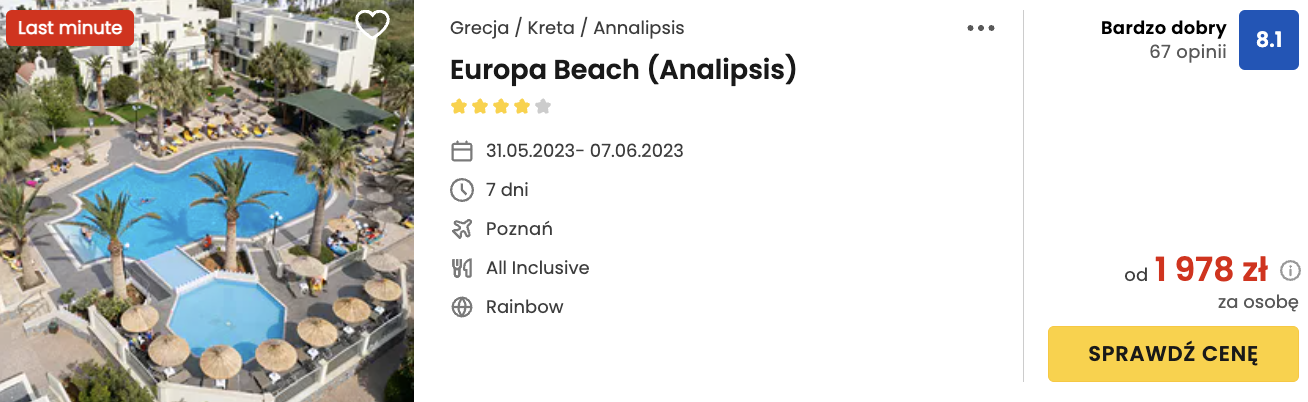The width and height of the screenshot is (1308, 402).
Task: Open the Europa Beach (Analipsis) hotel title
Action: [x=623, y=70]
